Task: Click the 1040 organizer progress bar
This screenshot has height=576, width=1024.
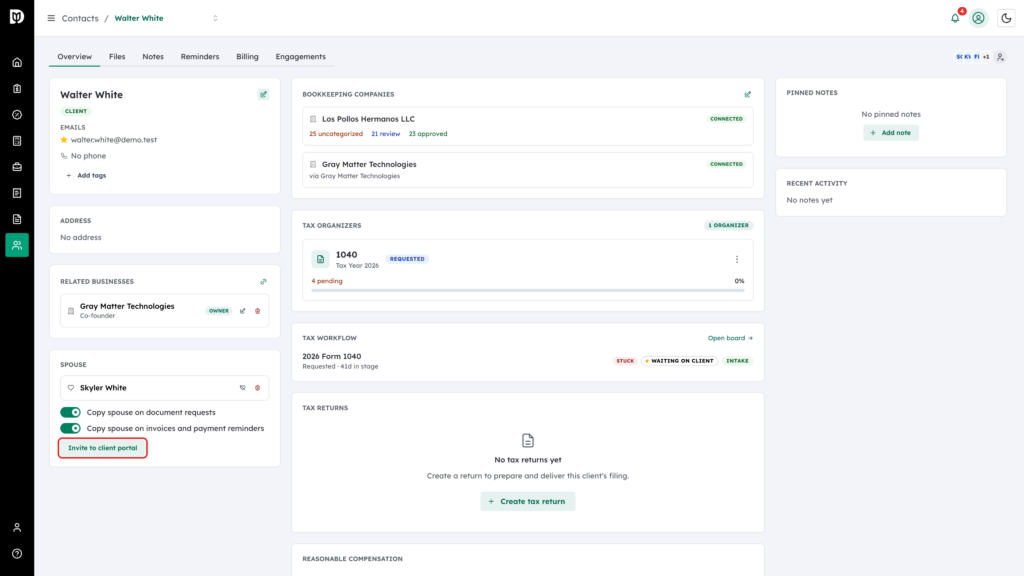Action: [528, 290]
